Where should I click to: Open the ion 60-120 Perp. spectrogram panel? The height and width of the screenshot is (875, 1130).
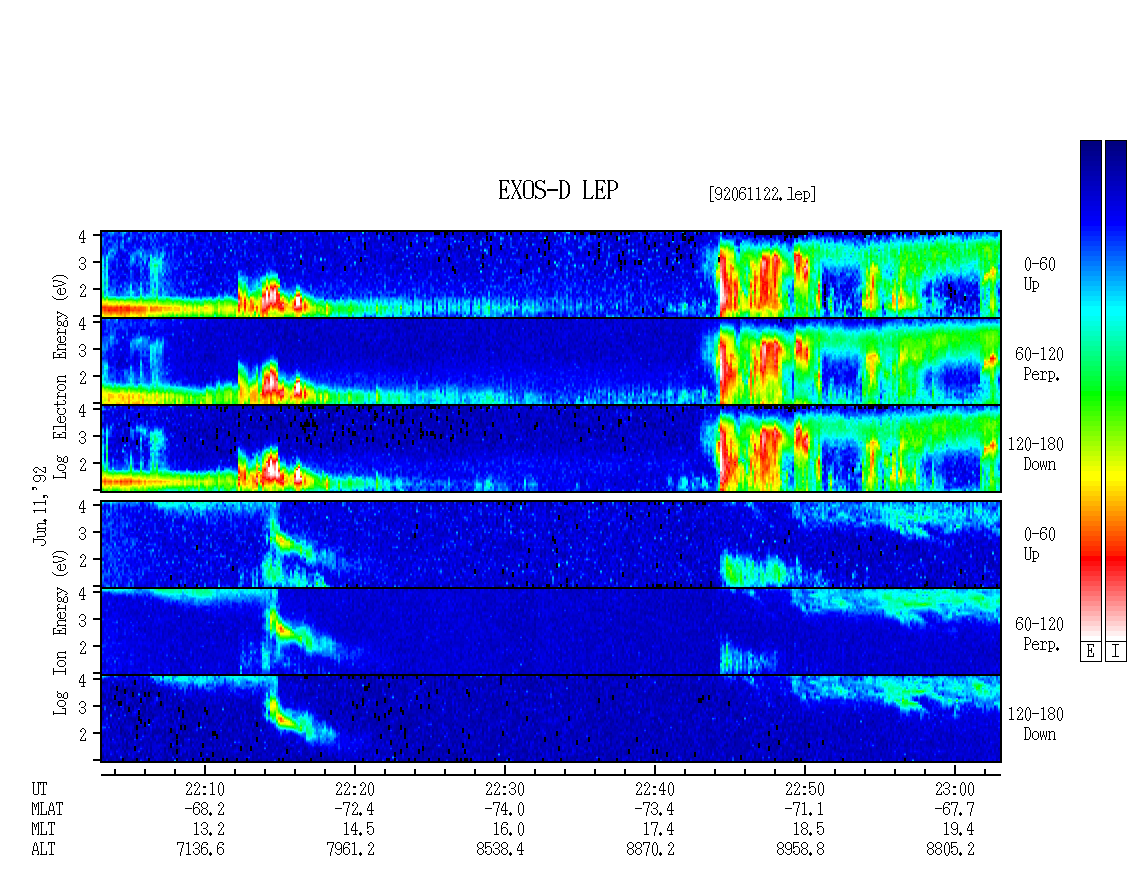click(551, 631)
